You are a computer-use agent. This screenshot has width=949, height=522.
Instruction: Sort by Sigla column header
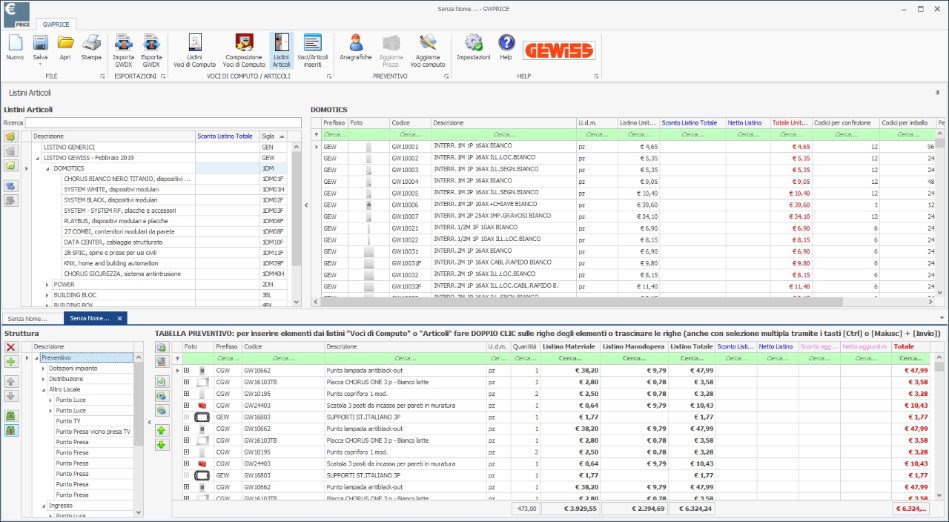point(273,136)
